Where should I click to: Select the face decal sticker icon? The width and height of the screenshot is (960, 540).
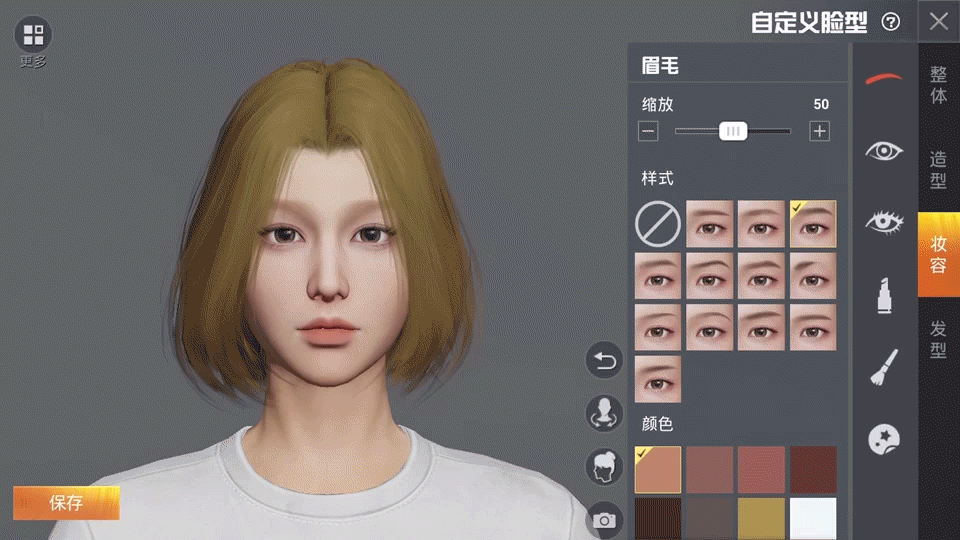pyautogui.click(x=884, y=439)
